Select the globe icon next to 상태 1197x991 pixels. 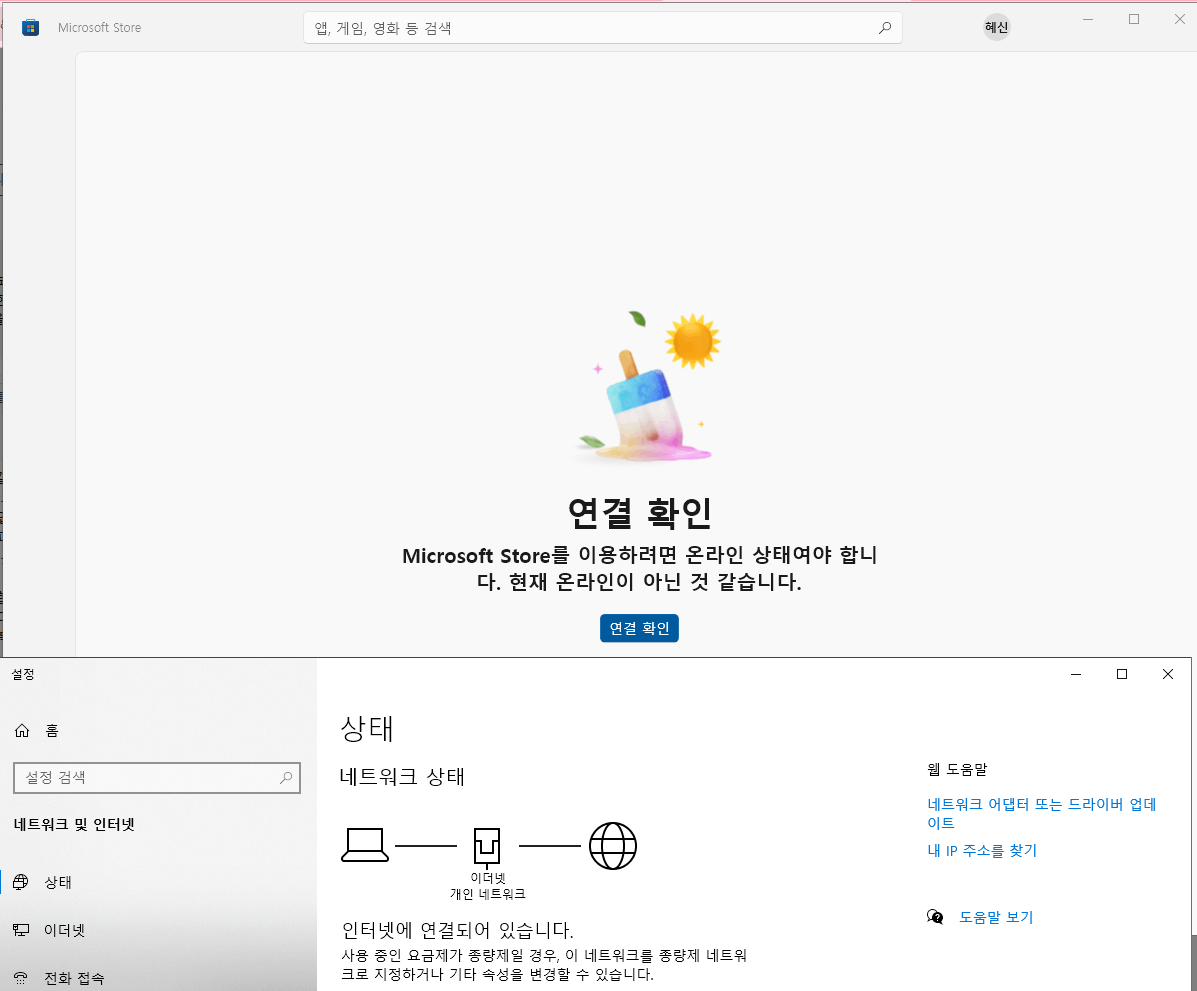pos(21,882)
